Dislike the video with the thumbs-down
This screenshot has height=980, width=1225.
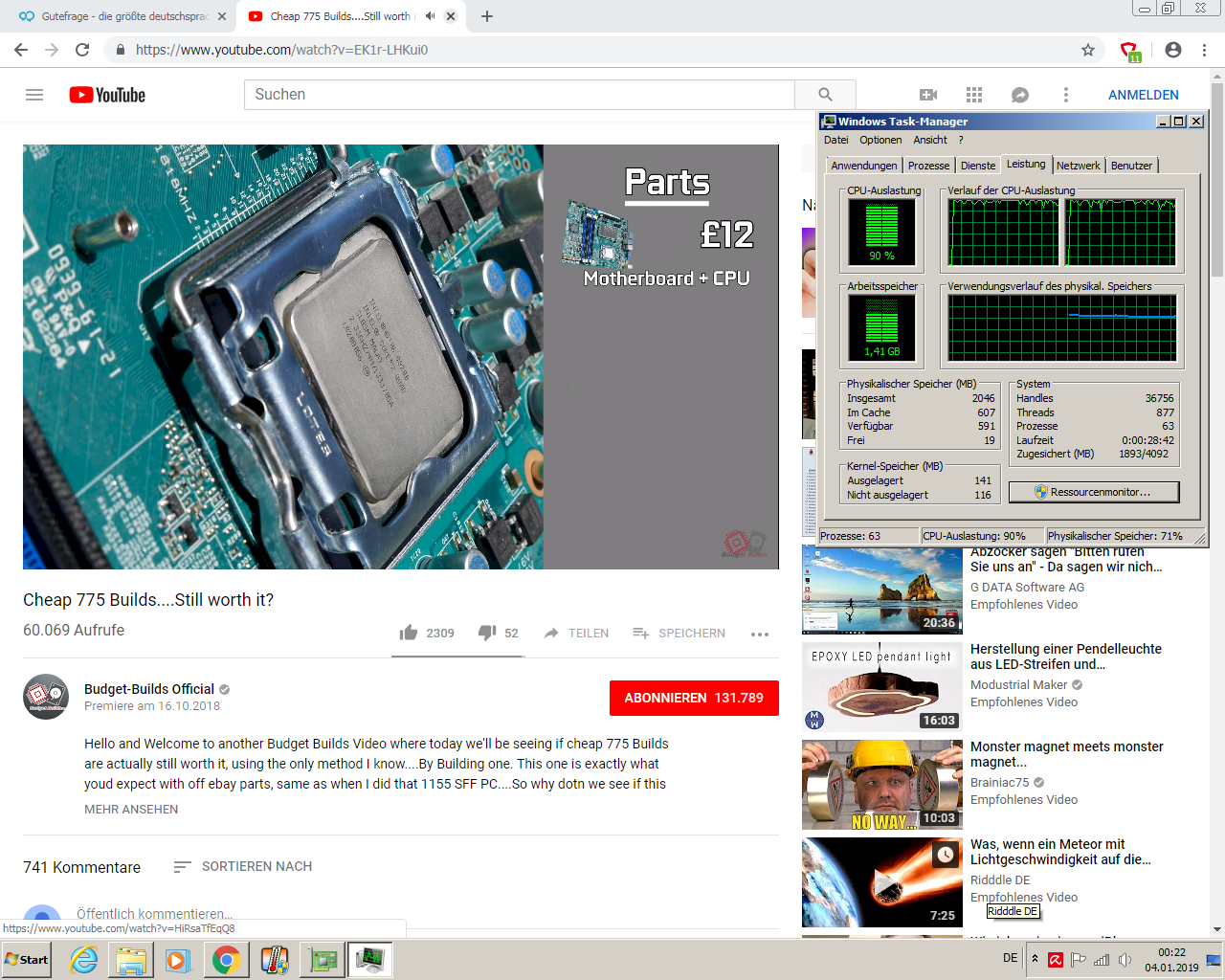486,633
